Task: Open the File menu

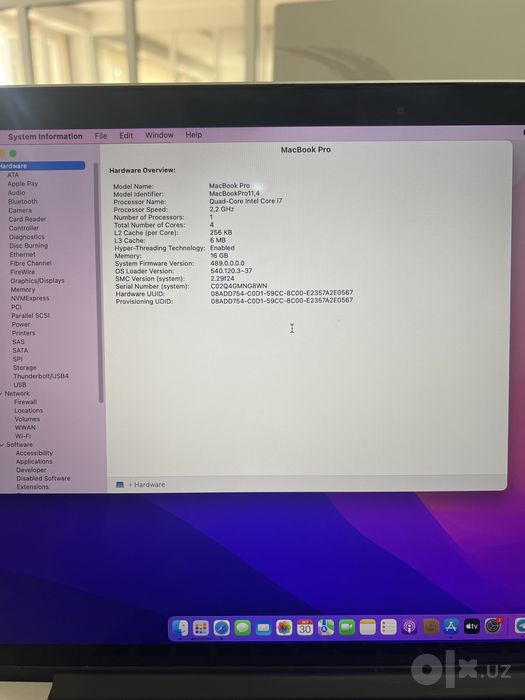Action: (x=101, y=135)
